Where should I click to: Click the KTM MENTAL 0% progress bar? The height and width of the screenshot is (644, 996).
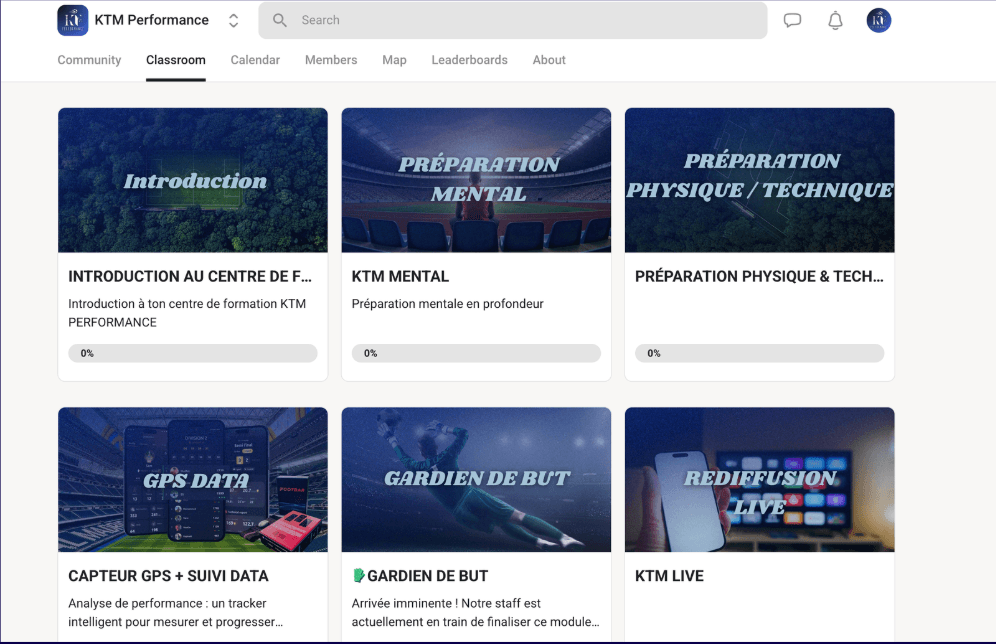[x=476, y=353]
